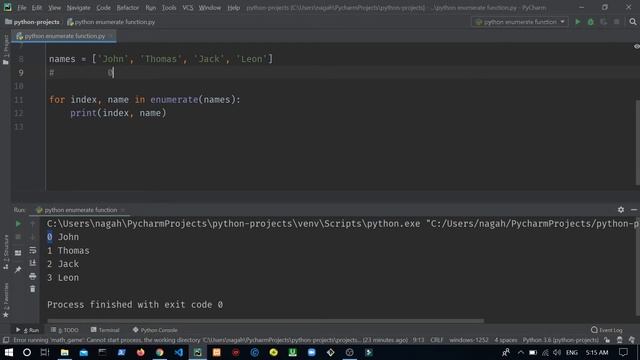Click the horizontal scrollbar in Run console
Screen dimensions: 640x360
coord(265,321)
